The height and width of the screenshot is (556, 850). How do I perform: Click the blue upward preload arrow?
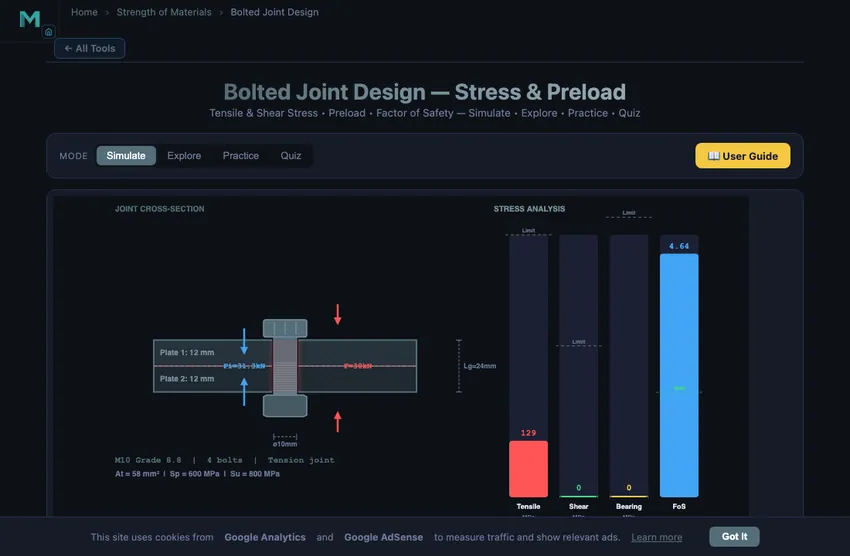[x=244, y=391]
